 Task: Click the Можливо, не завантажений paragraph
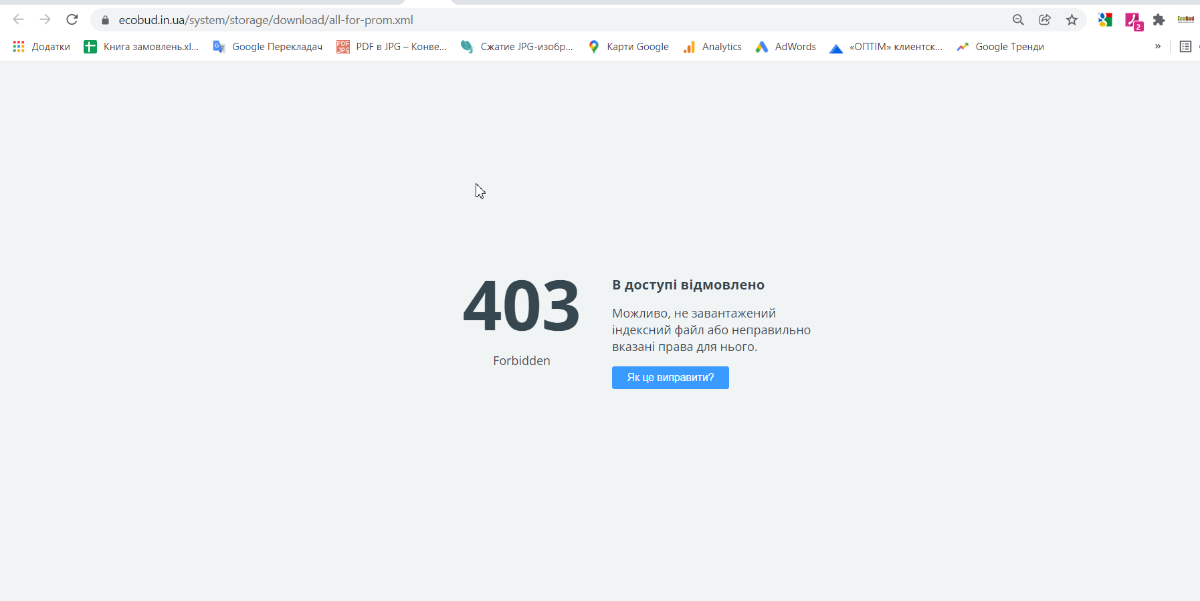click(x=711, y=330)
